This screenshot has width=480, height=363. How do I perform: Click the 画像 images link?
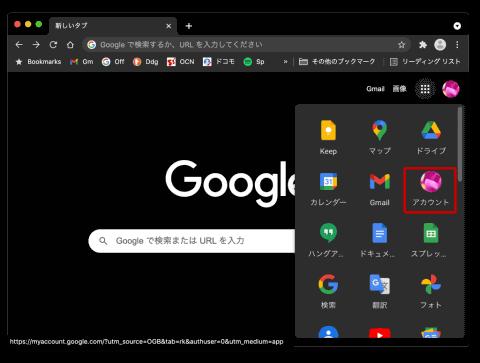[x=399, y=89]
